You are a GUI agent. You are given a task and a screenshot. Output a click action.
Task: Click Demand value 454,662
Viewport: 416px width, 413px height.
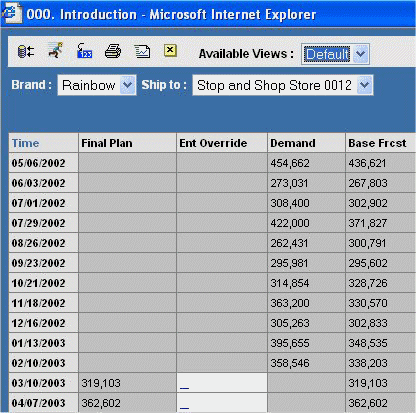290,163
